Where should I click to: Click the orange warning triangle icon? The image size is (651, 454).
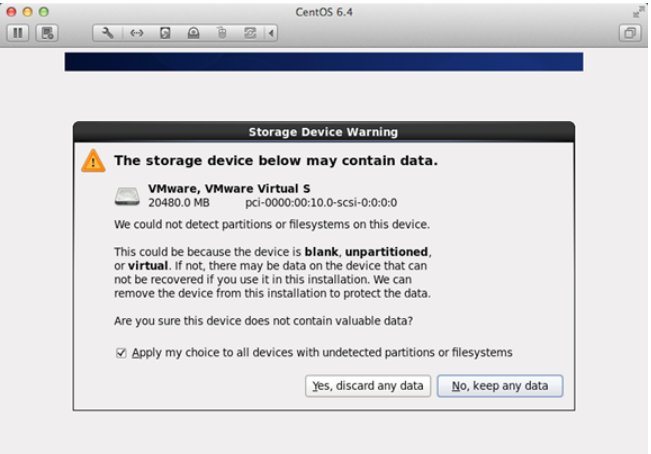click(x=93, y=160)
